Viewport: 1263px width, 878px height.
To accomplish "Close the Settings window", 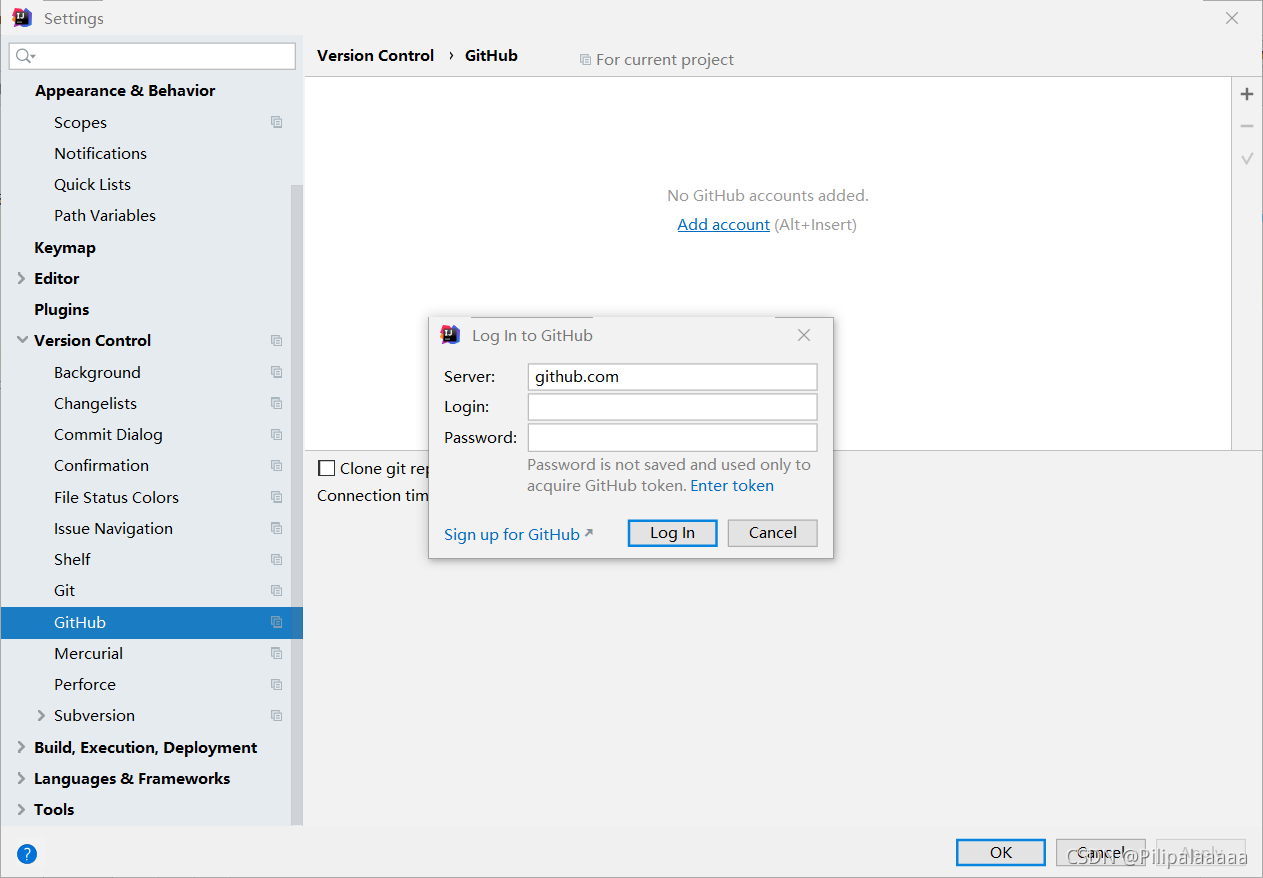I will [x=1232, y=18].
